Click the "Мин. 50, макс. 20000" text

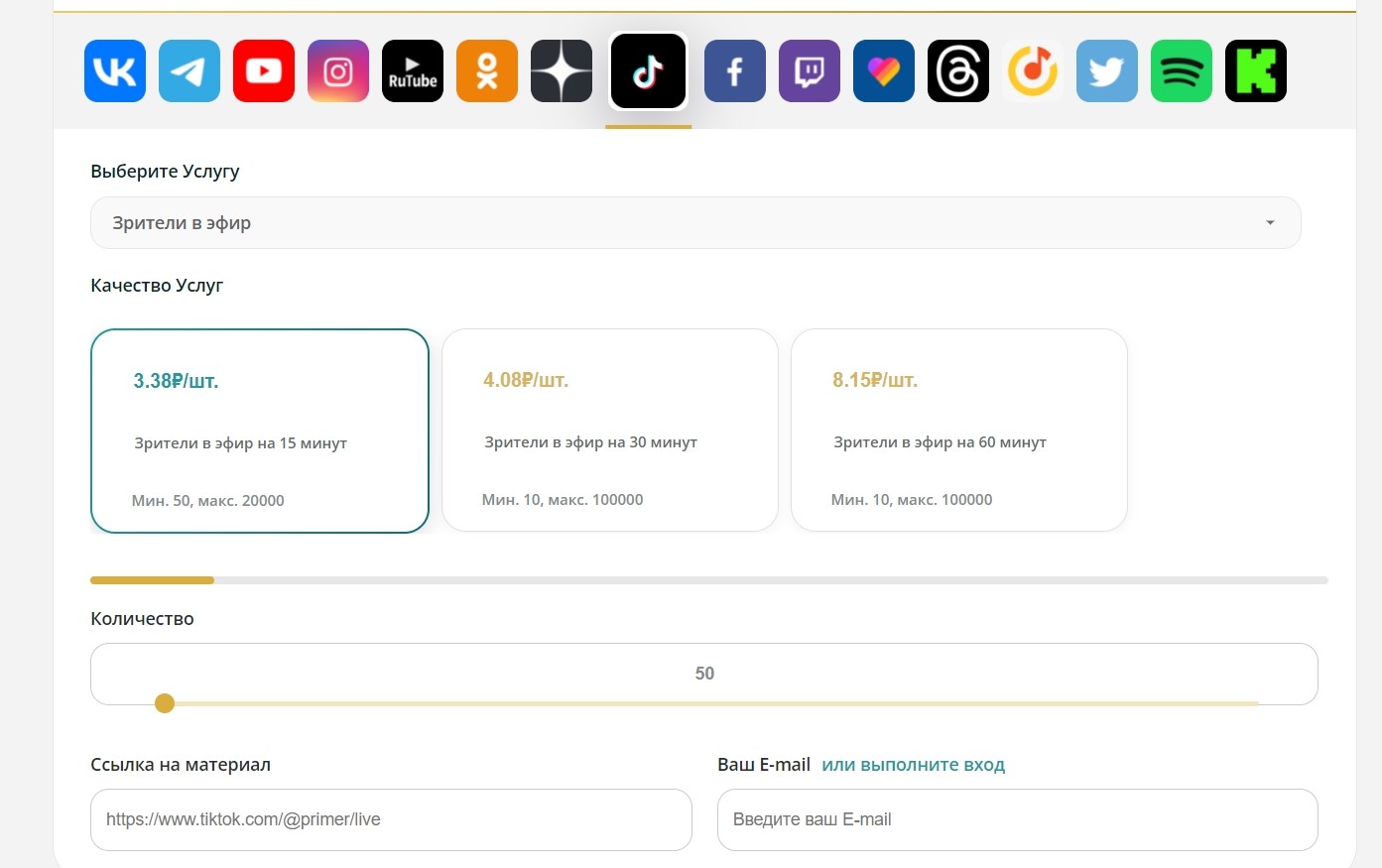208,501
